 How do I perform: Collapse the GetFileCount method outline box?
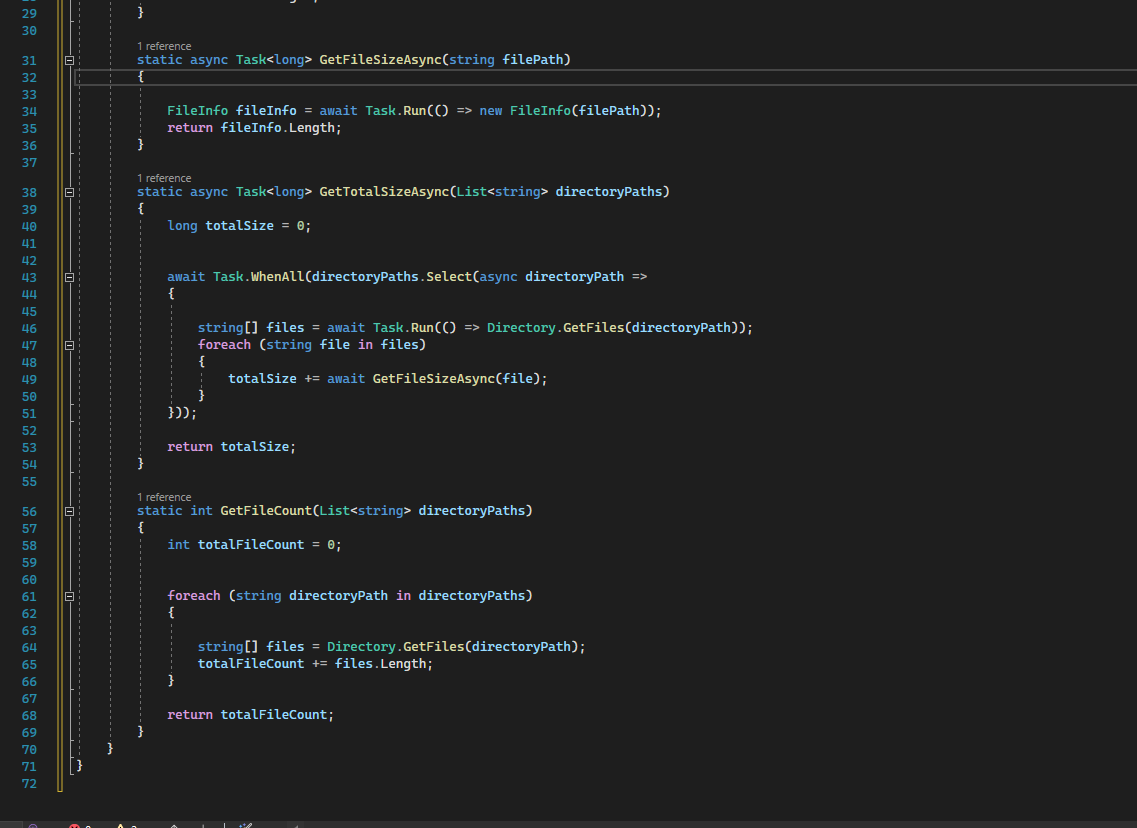pyautogui.click(x=70, y=511)
